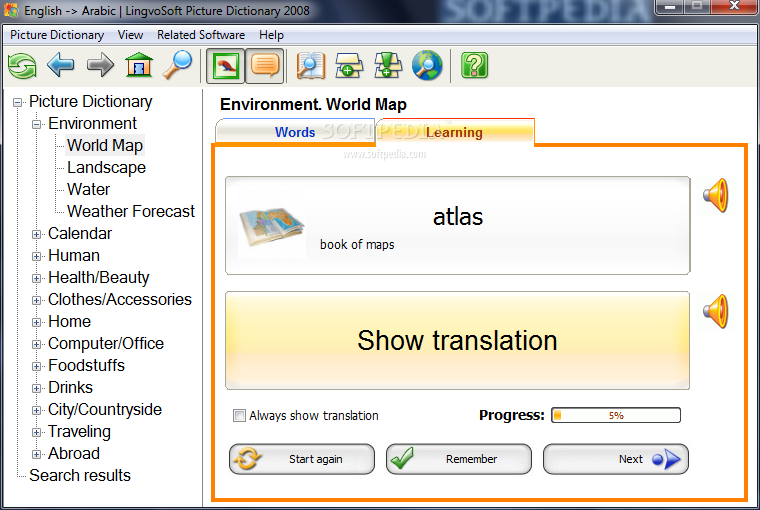This screenshot has height=510, width=760.
Task: Expand the Human category
Action: [x=36, y=256]
